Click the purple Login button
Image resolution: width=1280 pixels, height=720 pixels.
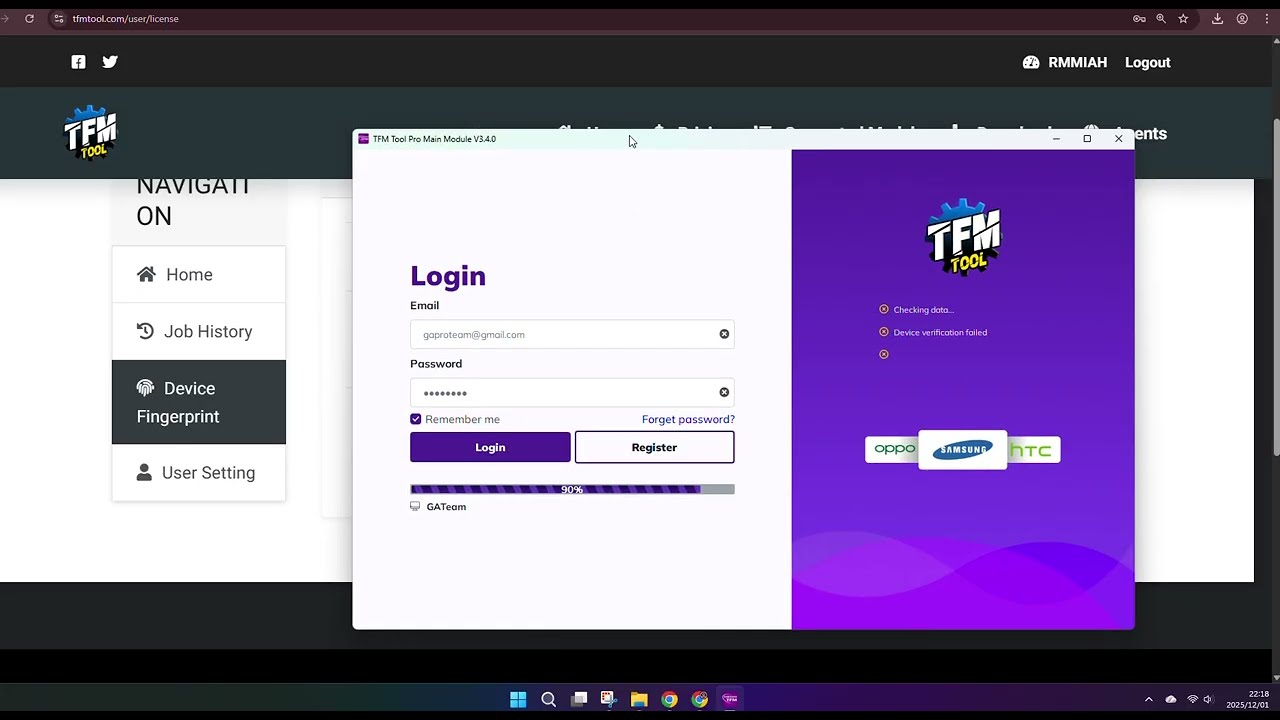(490, 447)
